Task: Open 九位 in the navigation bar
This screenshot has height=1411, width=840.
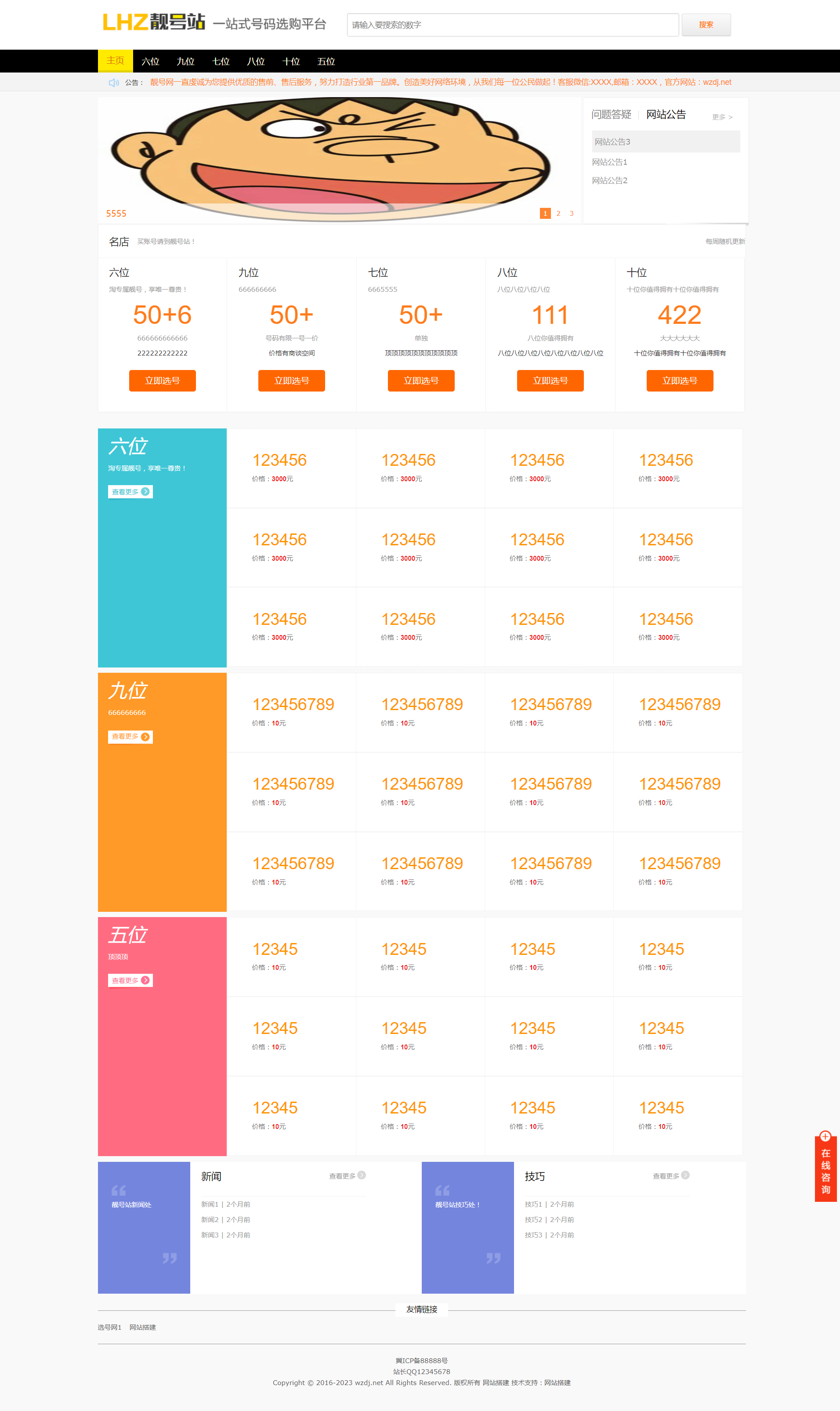Action: [x=185, y=62]
